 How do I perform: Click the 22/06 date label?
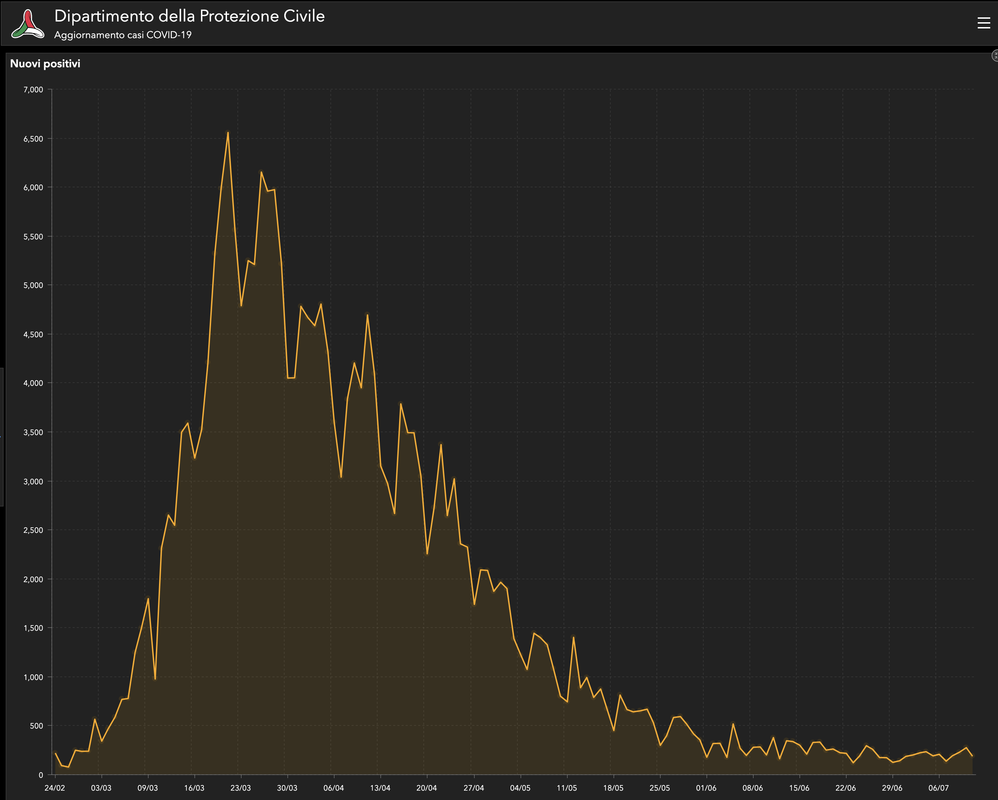click(x=845, y=788)
